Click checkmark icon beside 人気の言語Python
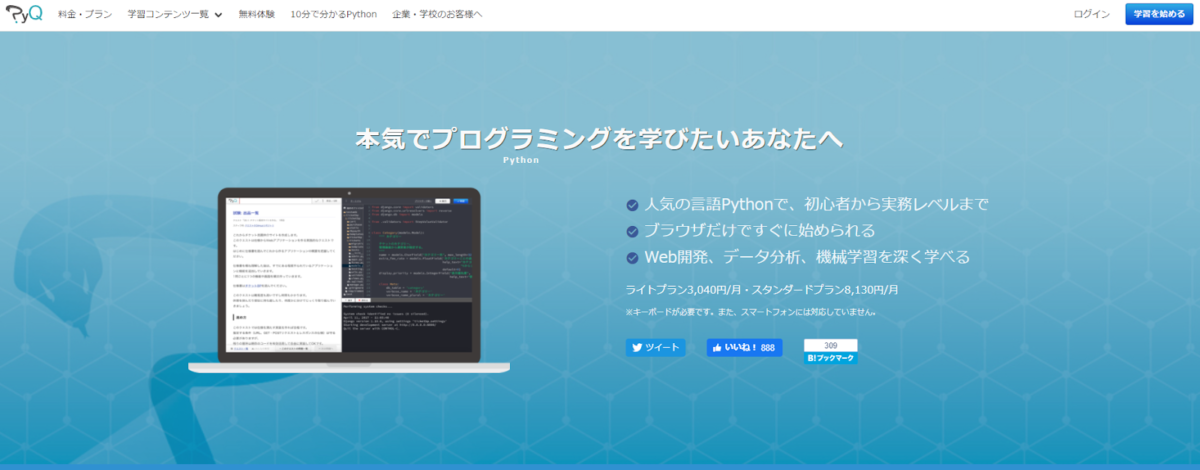 coord(632,205)
